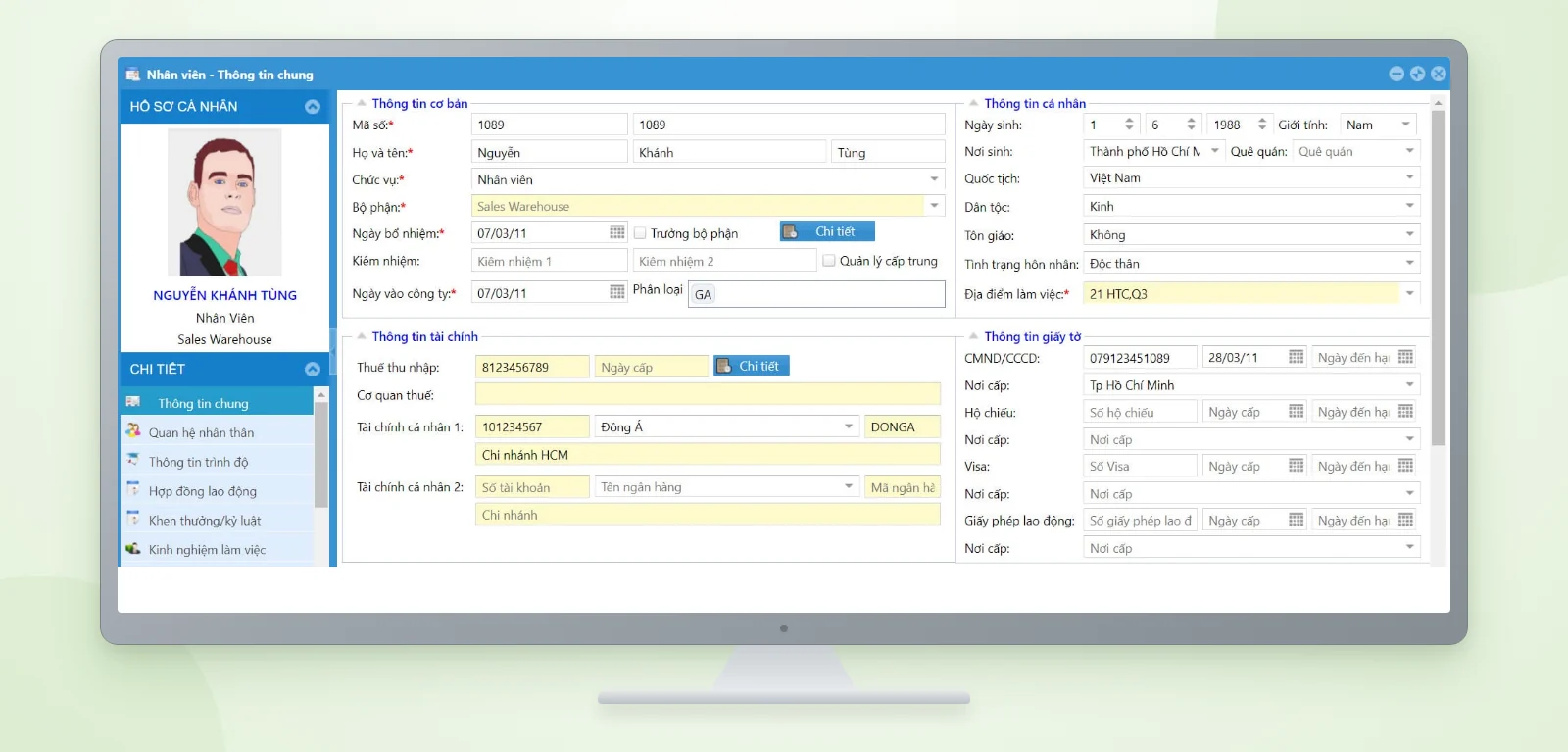The image size is (1568, 752).
Task: Click the Quan hệ nhân thân sidebar icon
Action: click(133, 431)
